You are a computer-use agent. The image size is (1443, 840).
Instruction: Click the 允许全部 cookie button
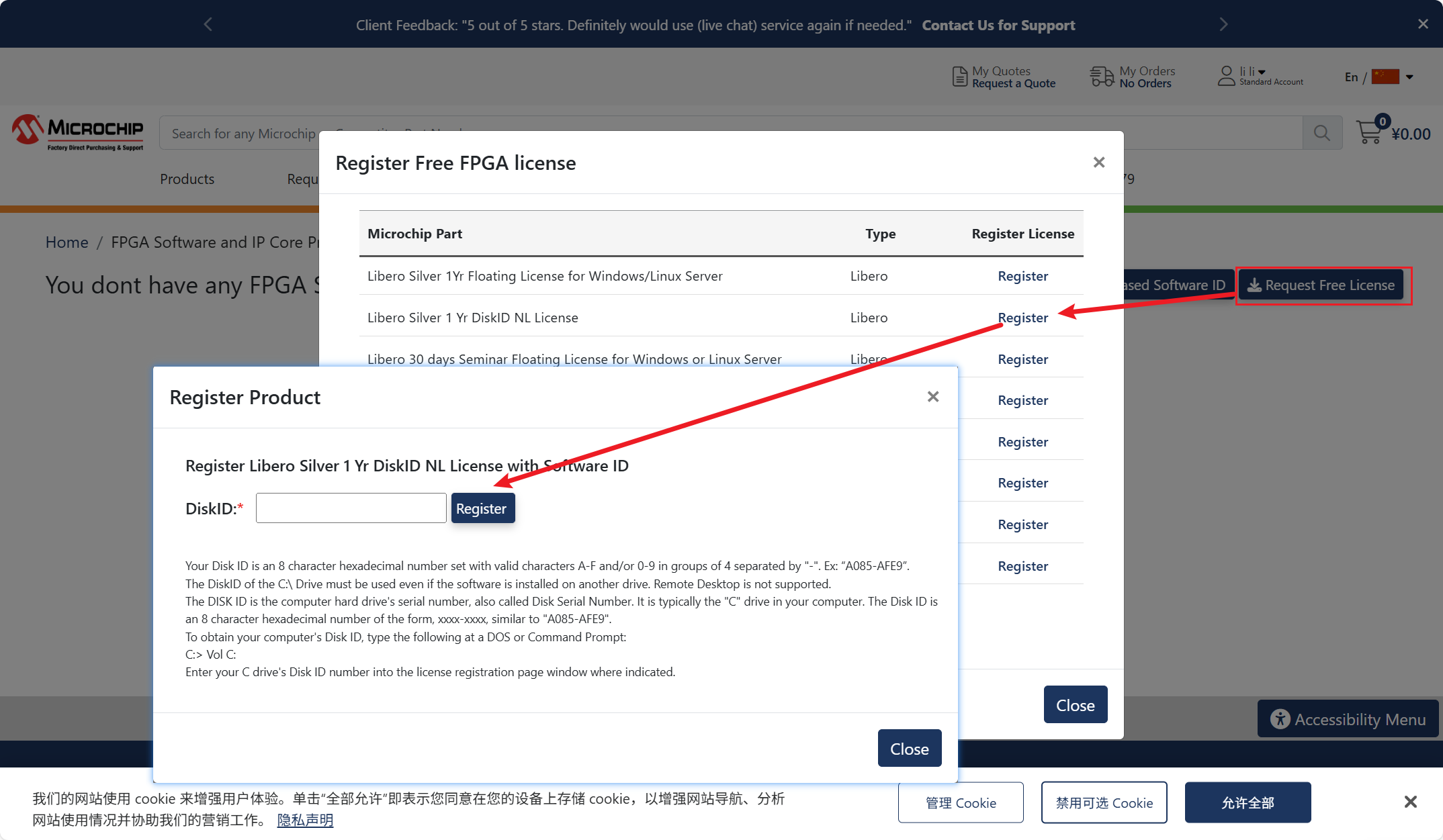click(1248, 802)
